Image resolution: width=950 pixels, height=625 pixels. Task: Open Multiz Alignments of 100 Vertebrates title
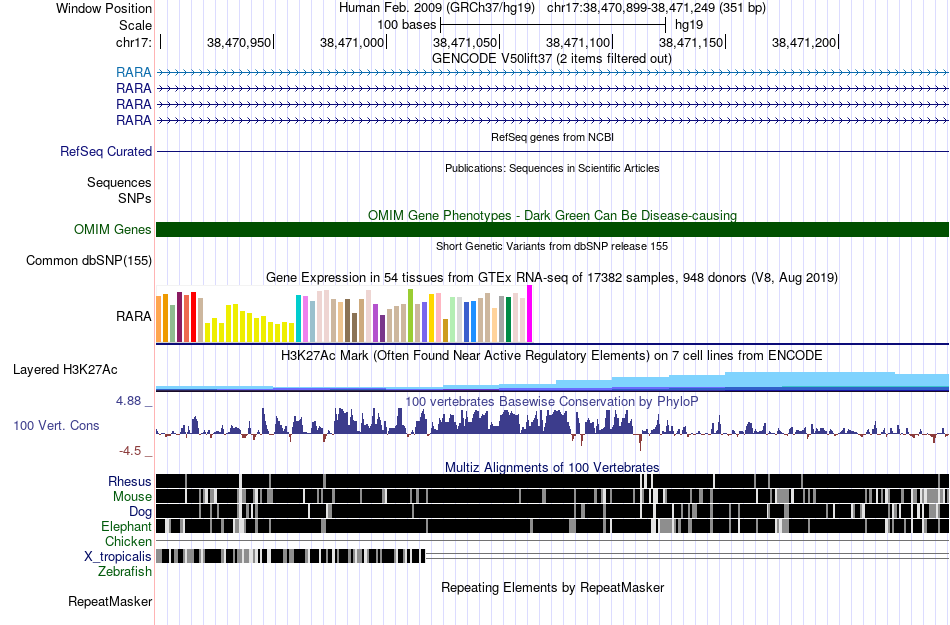point(552,468)
